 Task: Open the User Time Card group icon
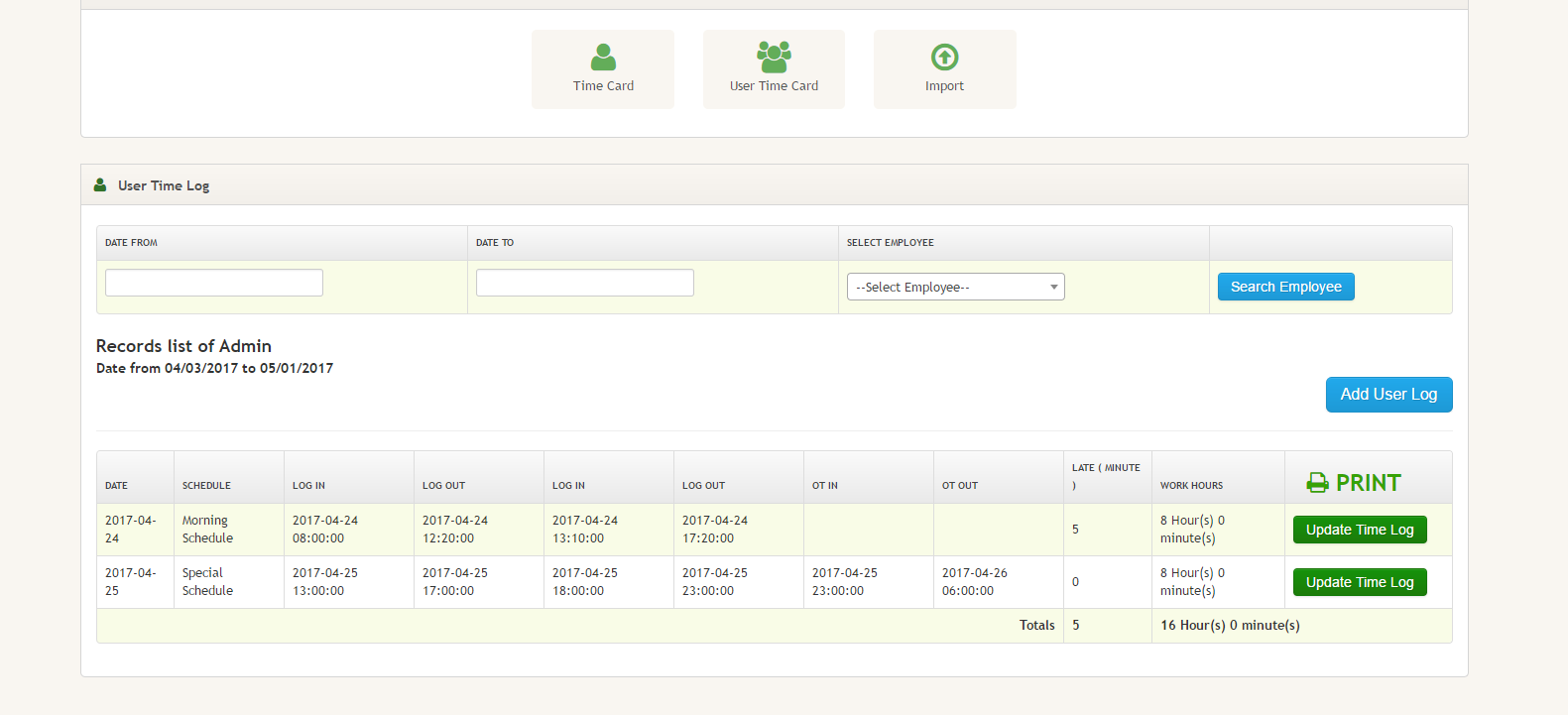click(x=774, y=57)
